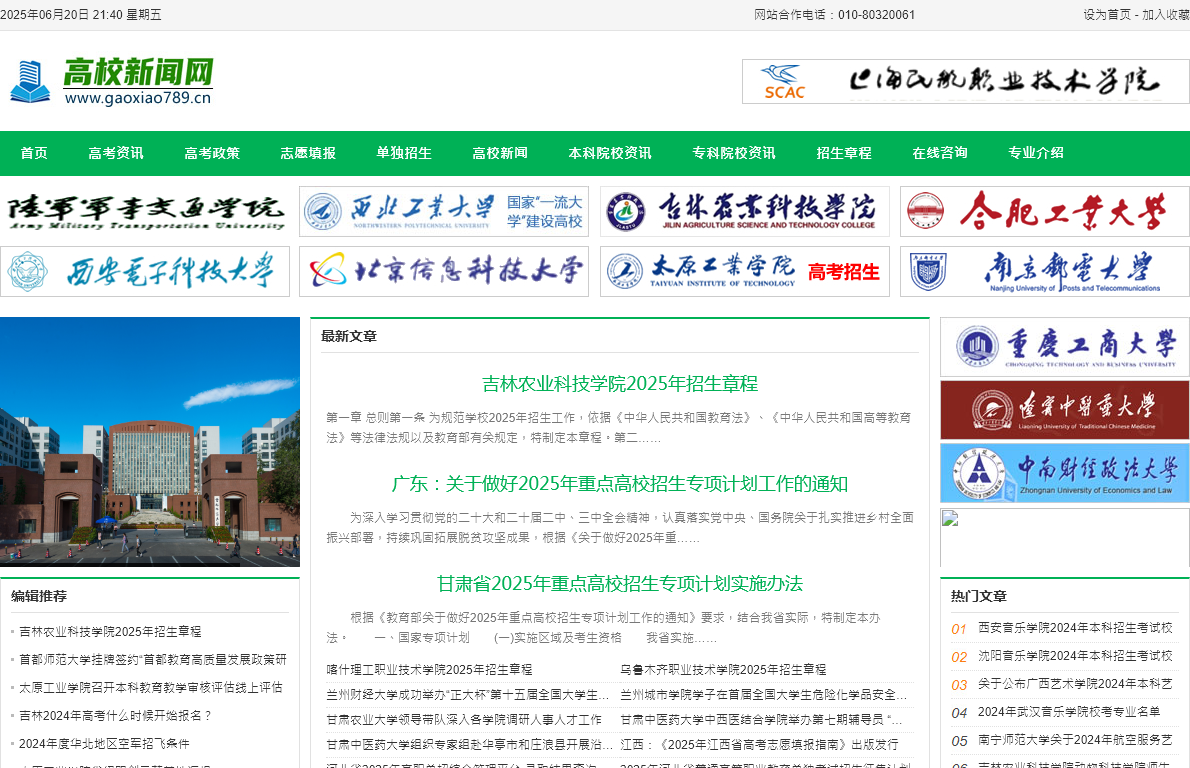Screen dimensions: 1190x768
Task: Open the 辽宁中医药大学 sidebar banner
Action: coord(1065,410)
